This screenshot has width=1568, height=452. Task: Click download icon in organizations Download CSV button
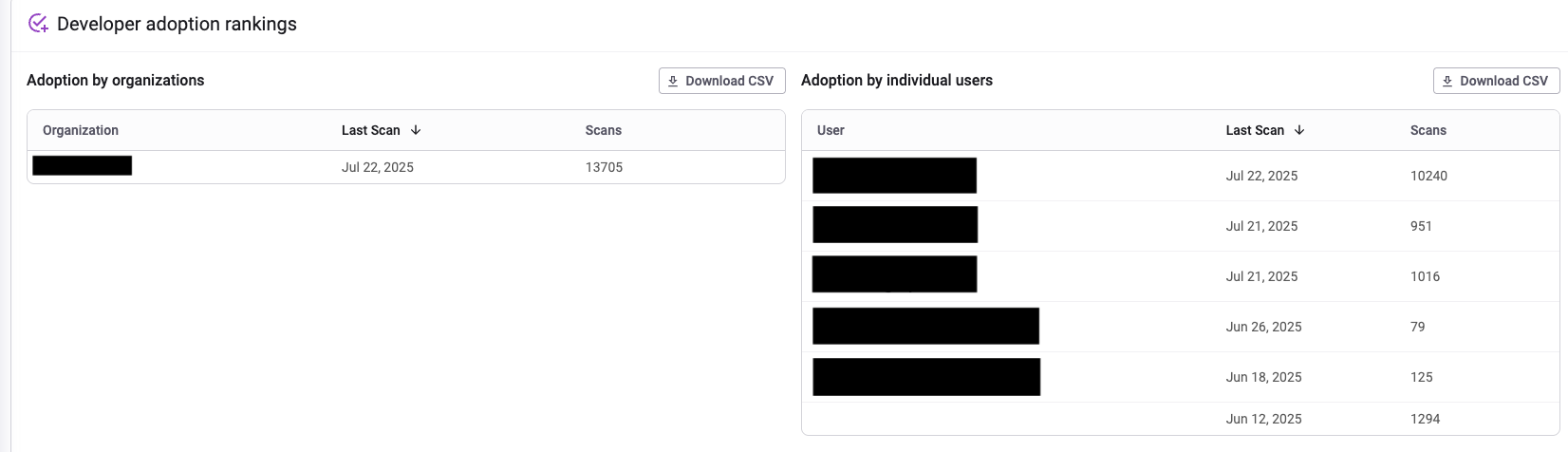[673, 82]
